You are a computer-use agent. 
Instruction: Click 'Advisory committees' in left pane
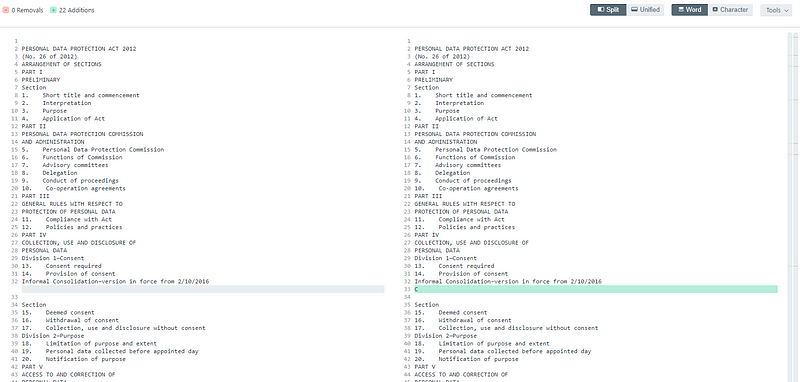76,165
